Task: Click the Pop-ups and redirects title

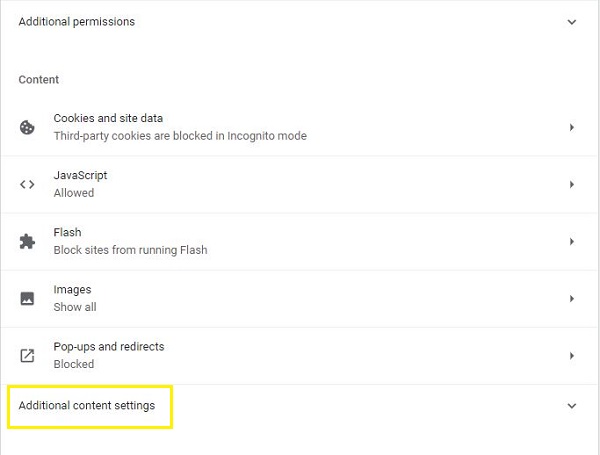Action: 109,346
